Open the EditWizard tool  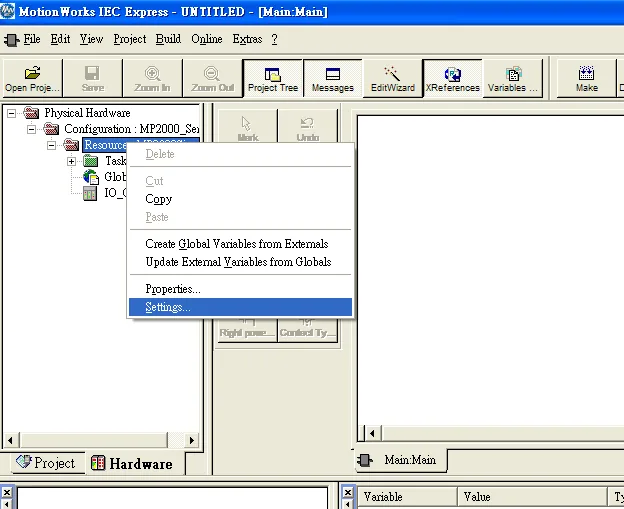point(393,78)
